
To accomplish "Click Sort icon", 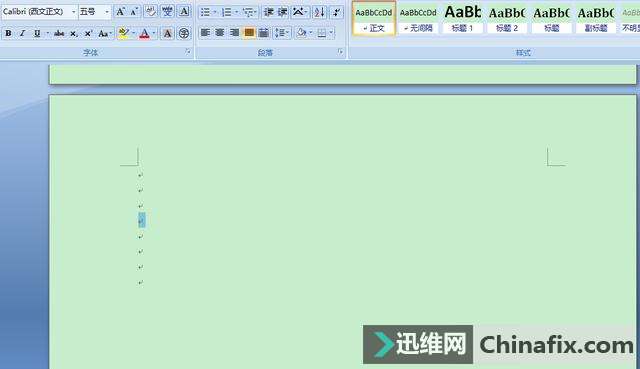I will pos(320,12).
